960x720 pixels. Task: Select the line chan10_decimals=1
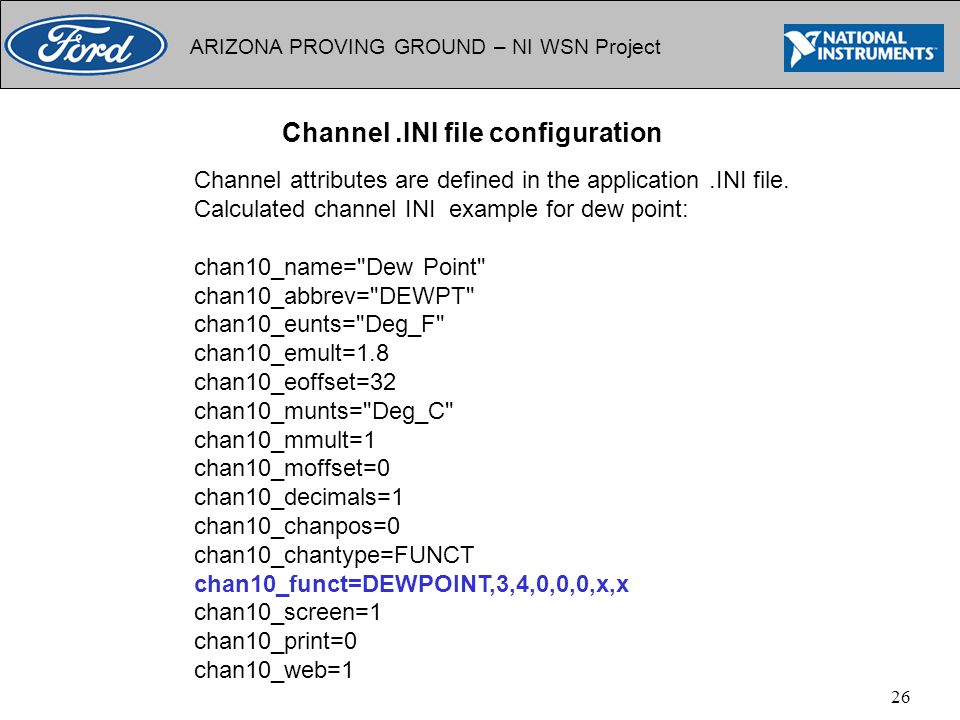pyautogui.click(x=299, y=497)
